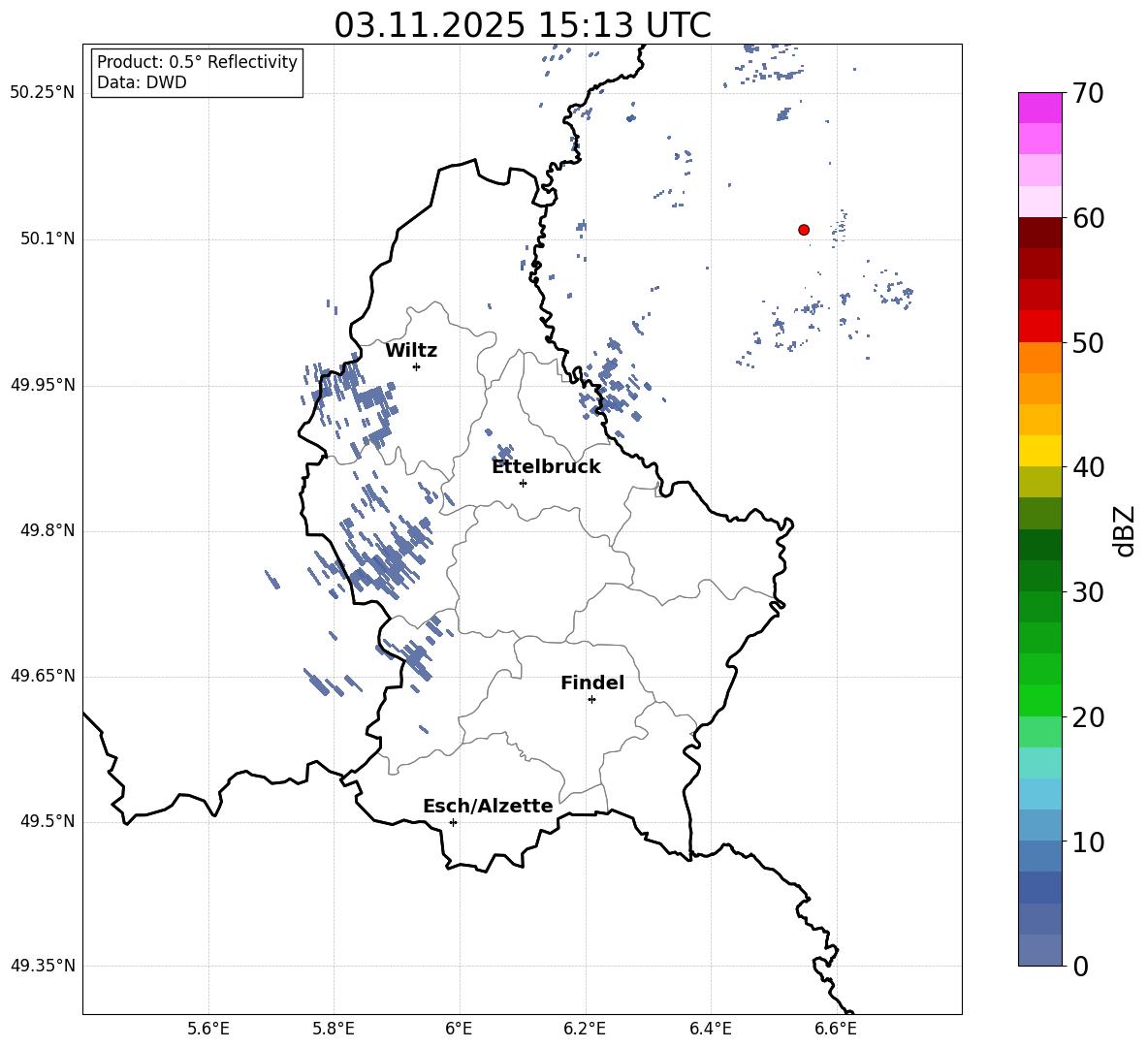1148x1048 pixels.
Task: Click the 10 colorbar tick label
Action: 1089,842
